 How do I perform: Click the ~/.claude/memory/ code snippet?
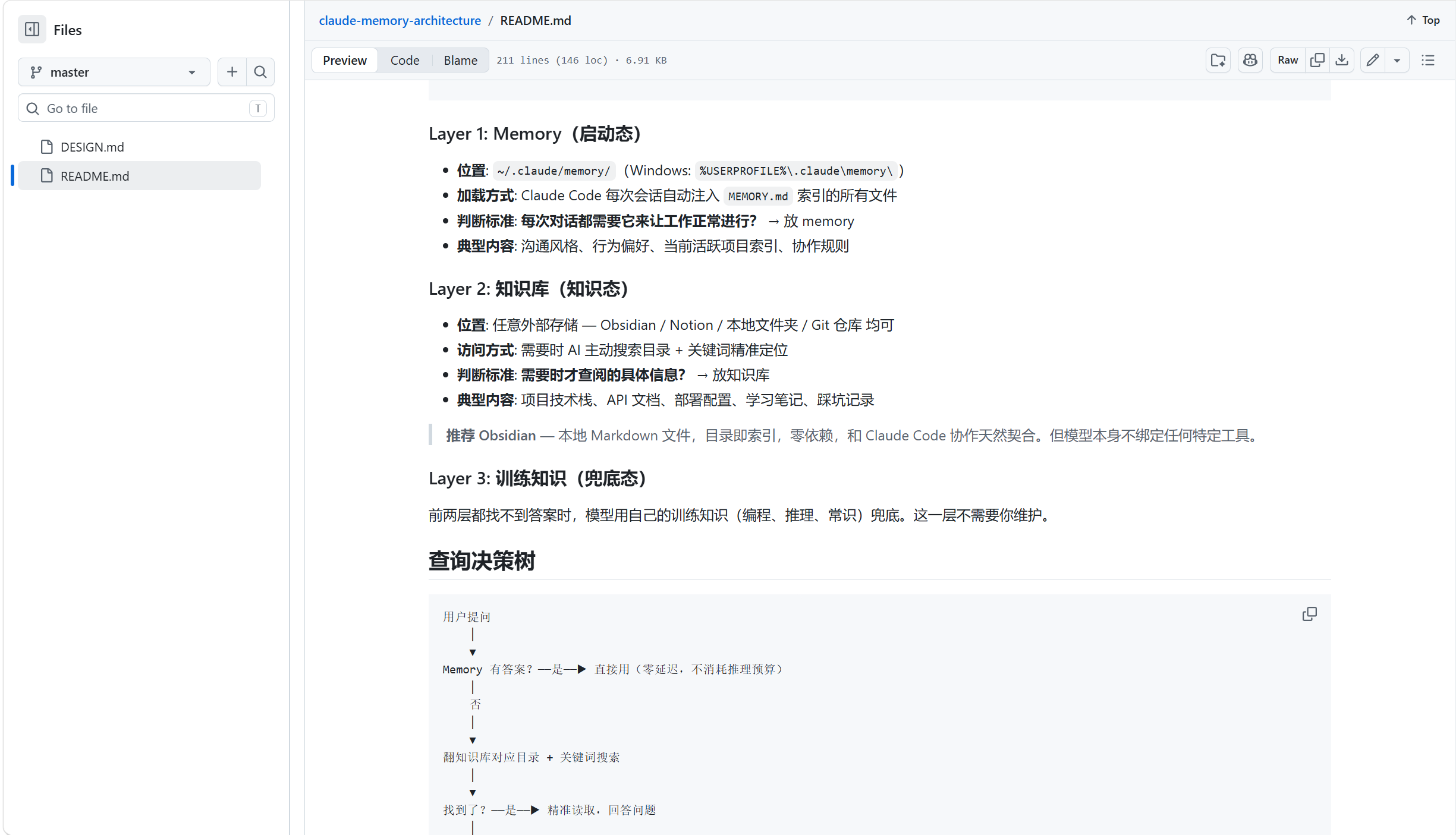pyautogui.click(x=554, y=171)
